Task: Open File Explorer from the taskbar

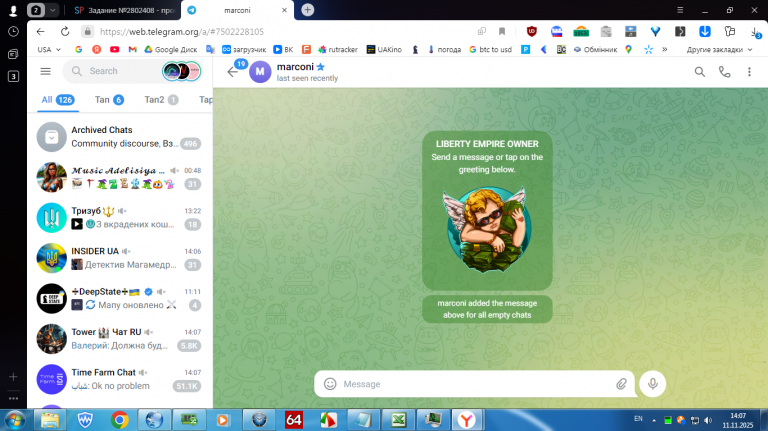Action: [x=50, y=420]
